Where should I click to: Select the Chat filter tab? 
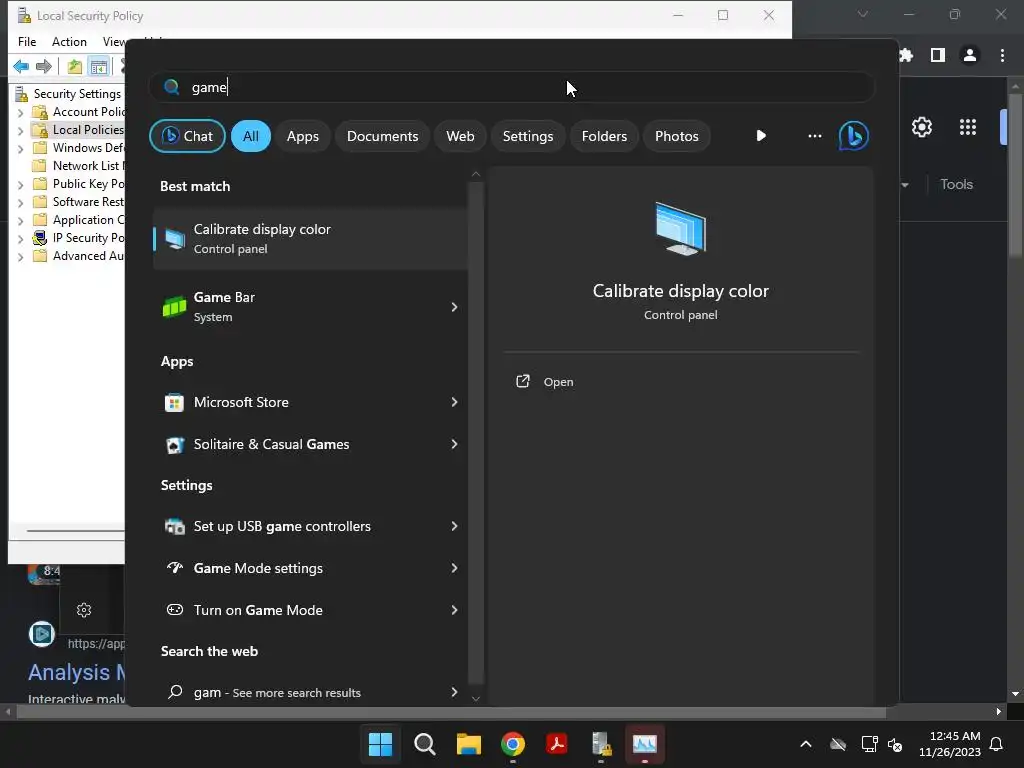click(x=187, y=136)
